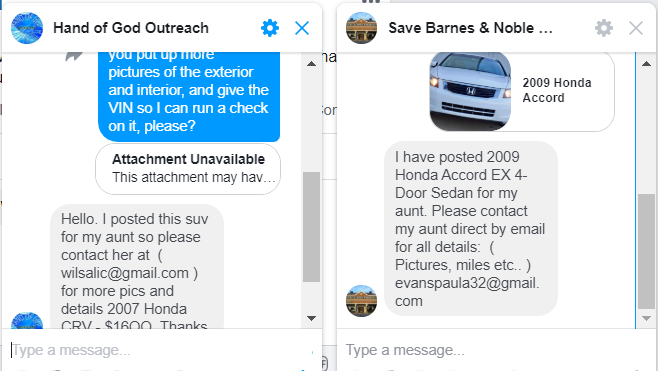Viewport: 658px width, 371px height.
Task: Click sender avatar beside the Honda CRV message
Action: 27,321
